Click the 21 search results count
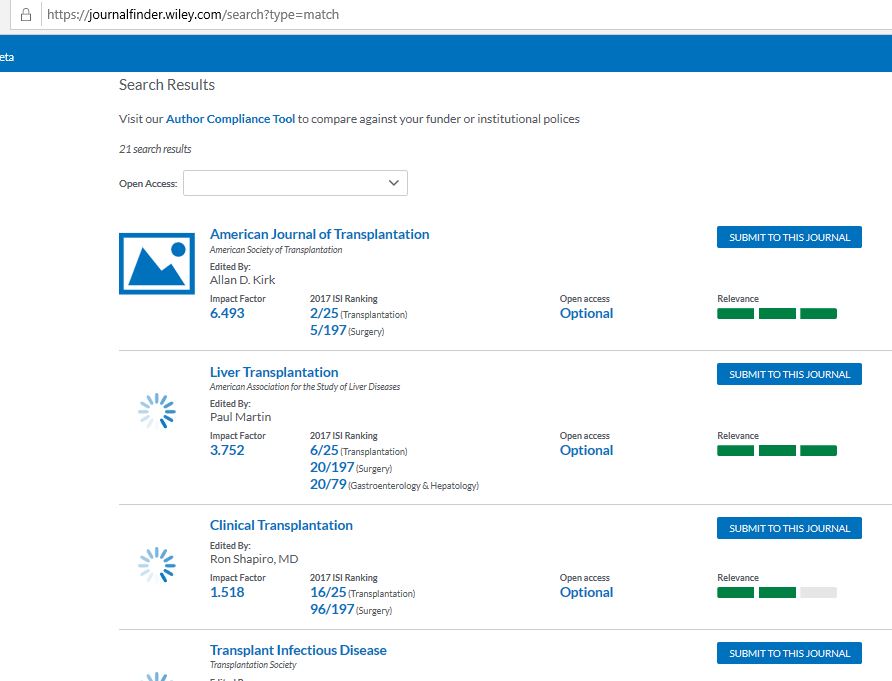This screenshot has height=681, width=892. point(155,149)
